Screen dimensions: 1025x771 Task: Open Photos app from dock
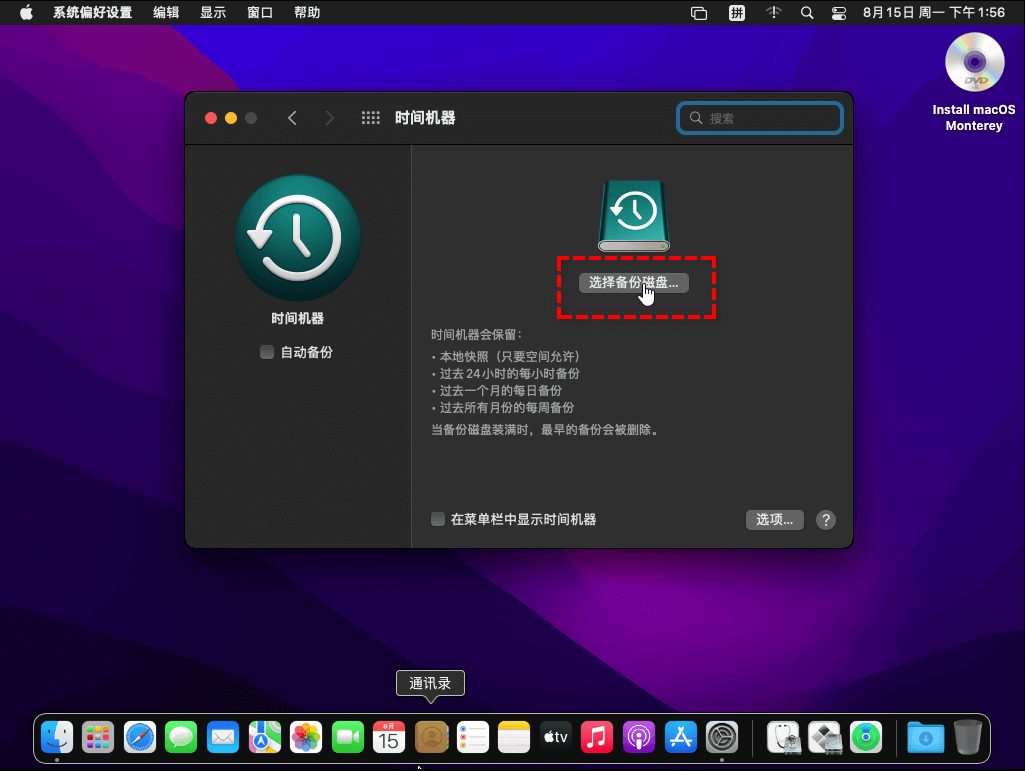tap(305, 738)
